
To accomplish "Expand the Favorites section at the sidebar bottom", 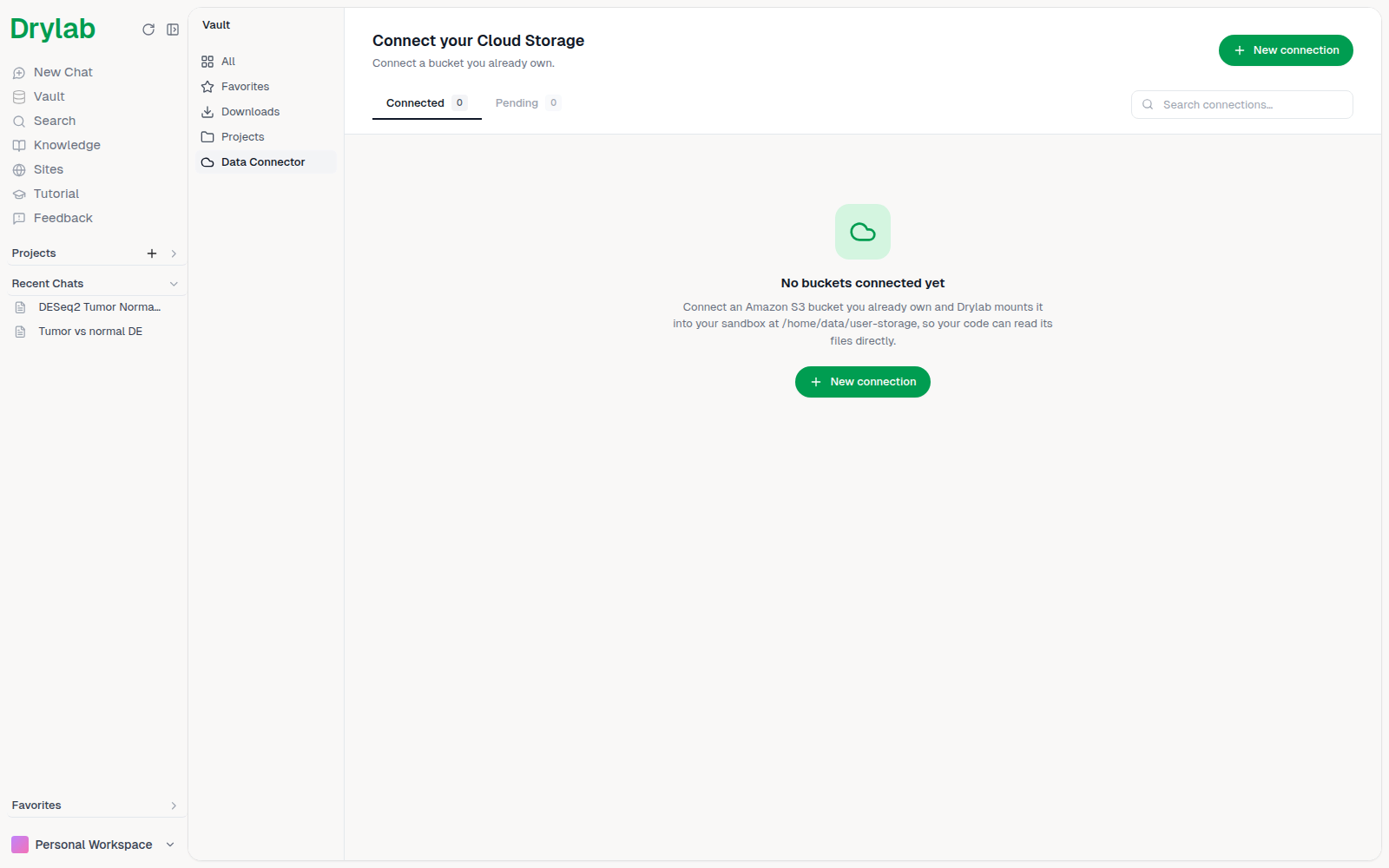I will tap(174, 806).
